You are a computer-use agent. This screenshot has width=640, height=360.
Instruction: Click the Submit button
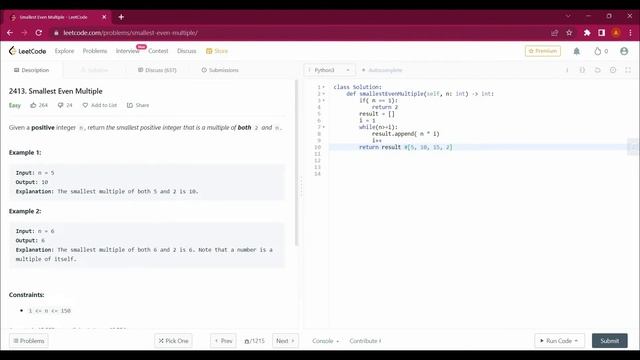[610, 341]
